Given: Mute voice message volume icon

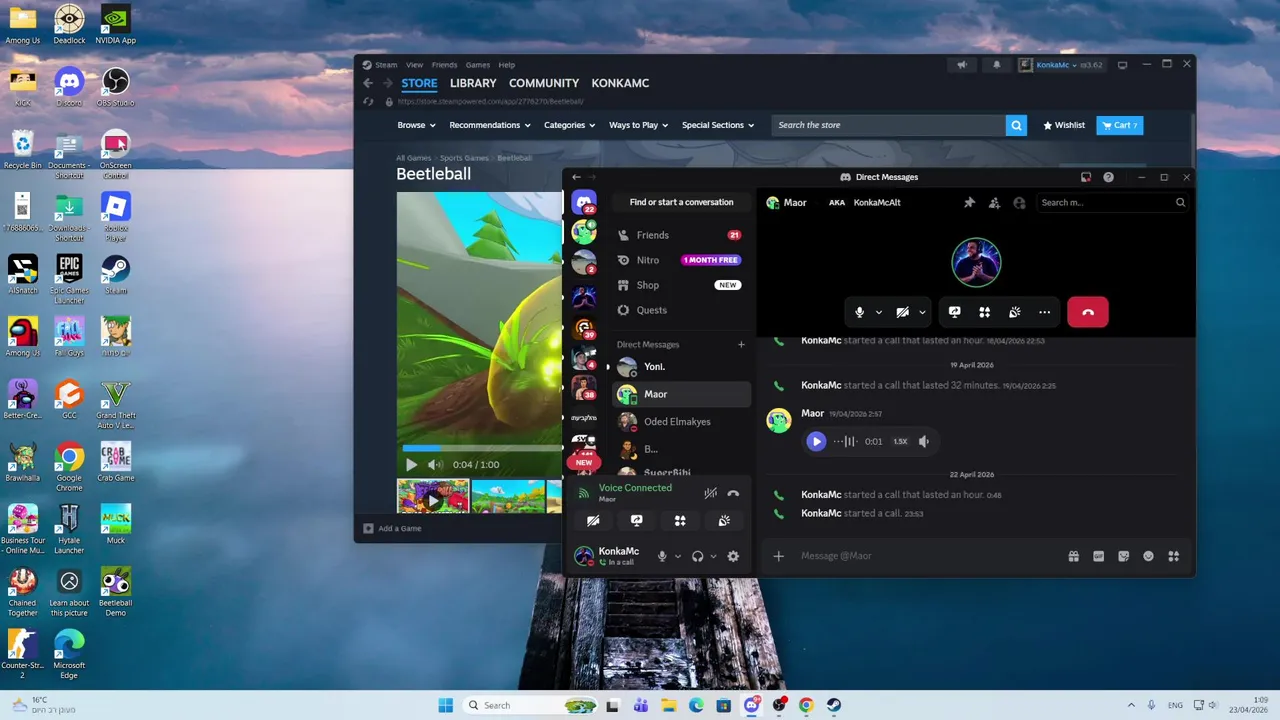Looking at the screenshot, I should (x=924, y=441).
